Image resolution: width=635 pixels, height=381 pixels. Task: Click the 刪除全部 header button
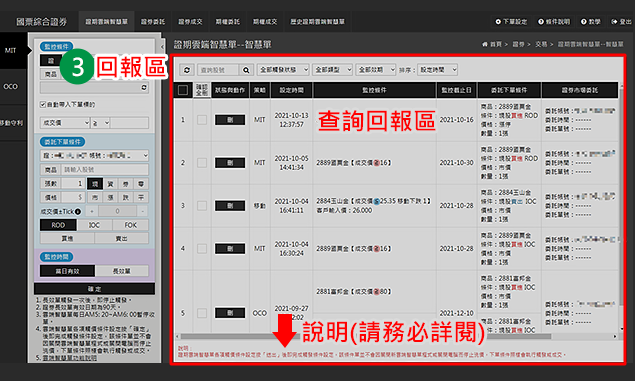202,90
